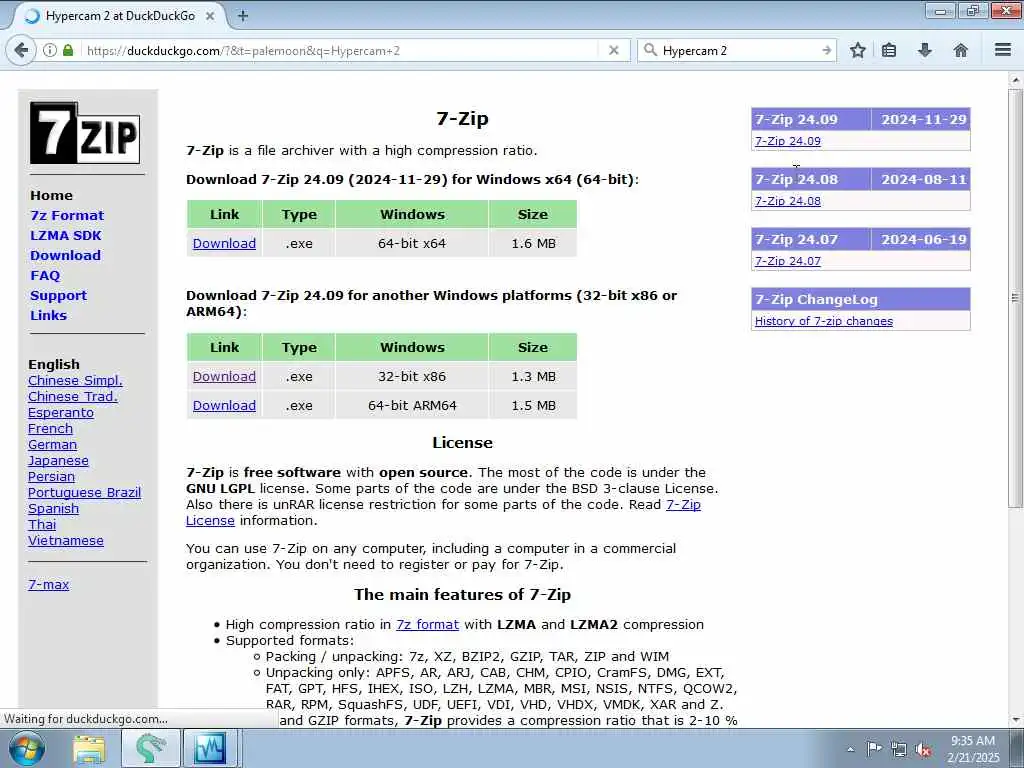Click the address bar URL field
The width and height of the screenshot is (1024, 768).
(340, 50)
